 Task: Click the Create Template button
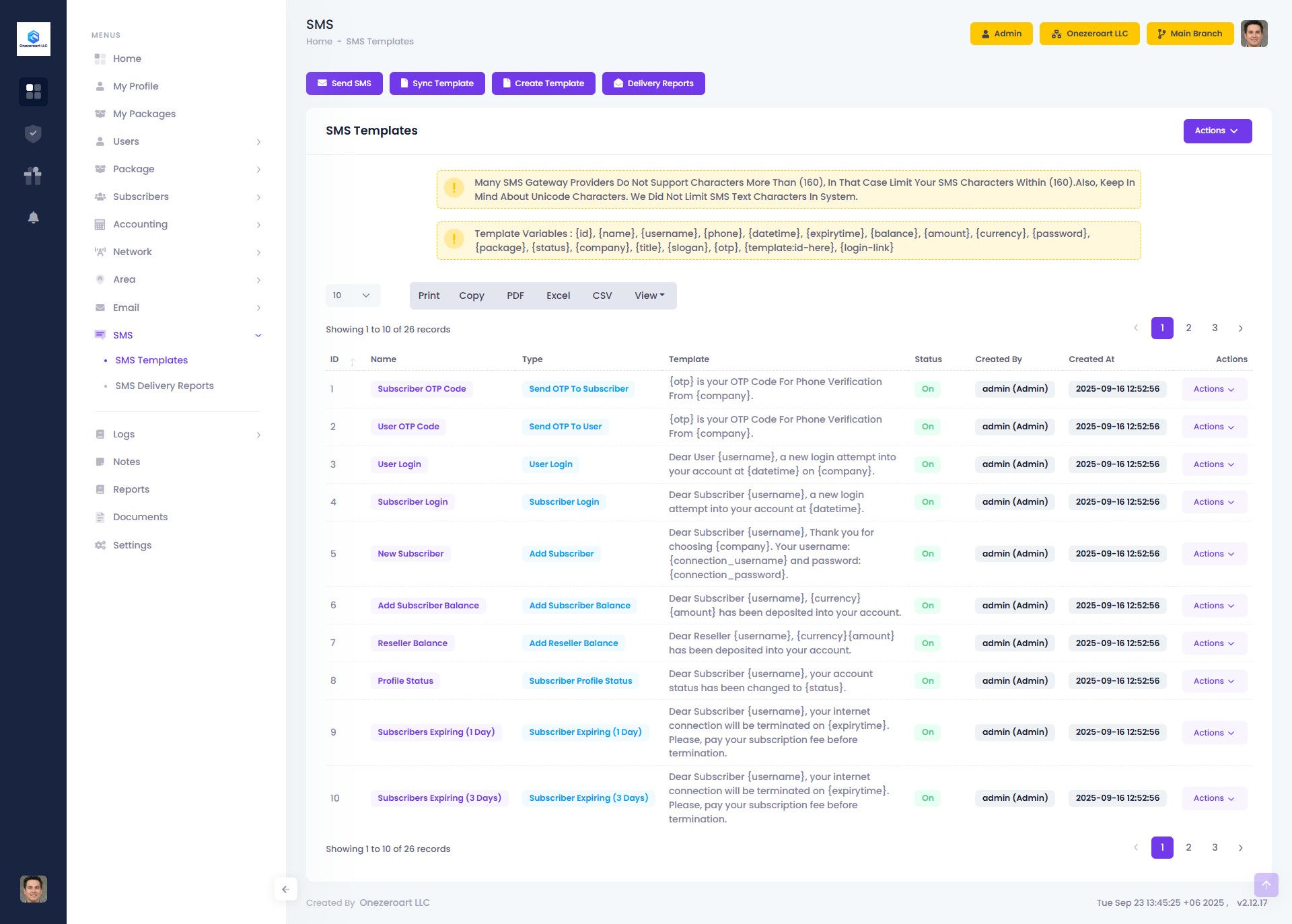coord(543,83)
